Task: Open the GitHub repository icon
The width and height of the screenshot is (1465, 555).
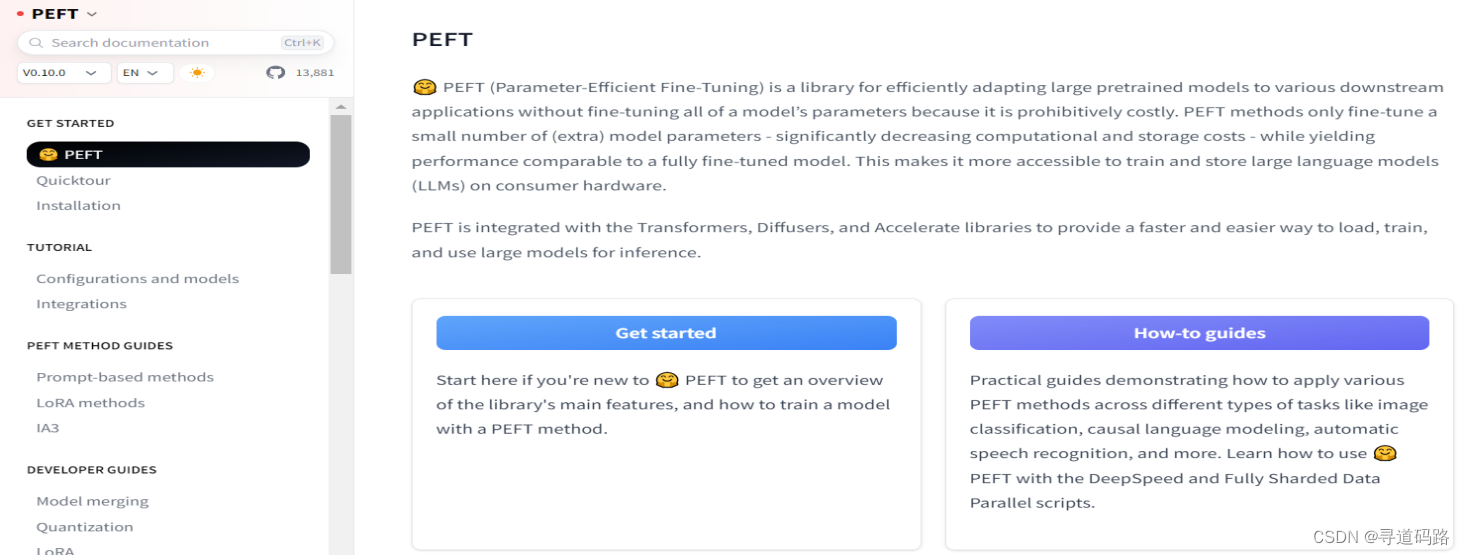Action: point(275,73)
